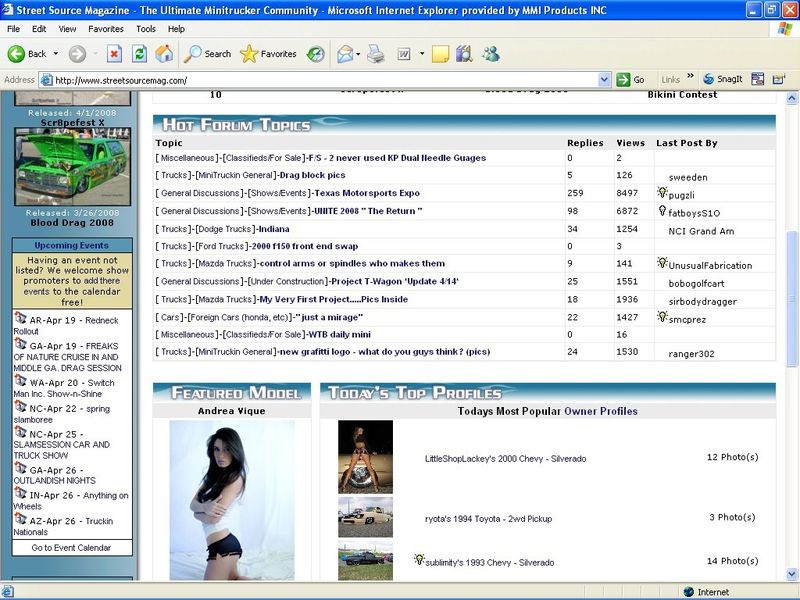This screenshot has height=600, width=800.
Task: Click the Owner Profiles link
Action: click(601, 411)
